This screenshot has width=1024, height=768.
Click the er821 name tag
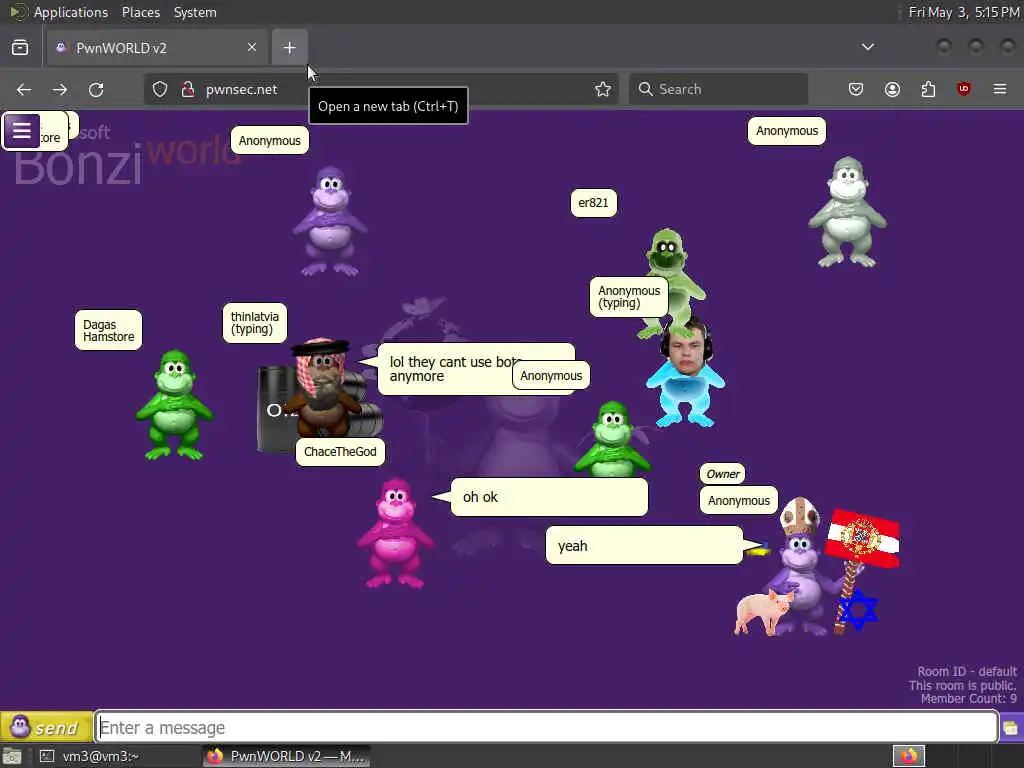pos(593,203)
